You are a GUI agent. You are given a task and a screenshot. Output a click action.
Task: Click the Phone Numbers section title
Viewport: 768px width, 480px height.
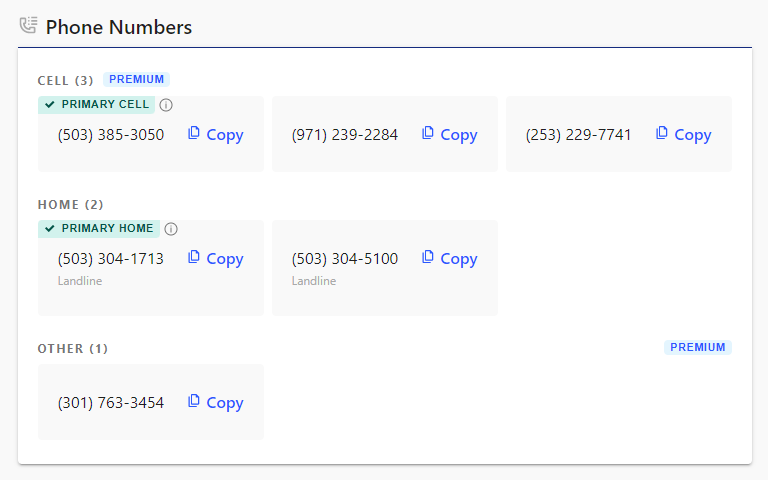click(x=119, y=27)
